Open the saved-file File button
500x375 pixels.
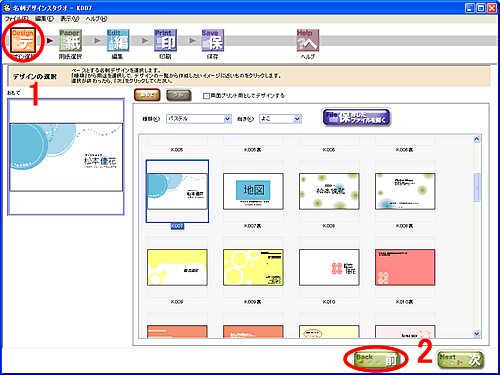point(356,117)
